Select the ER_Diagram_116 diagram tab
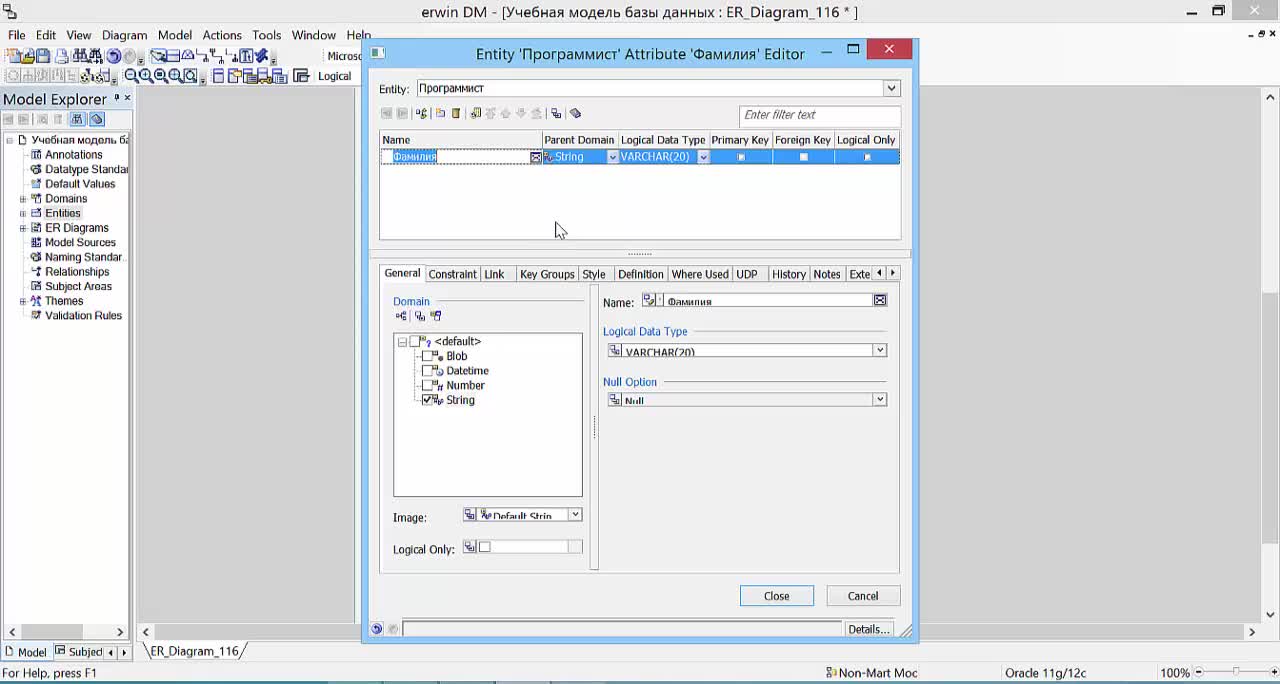This screenshot has width=1280, height=684. pos(194,651)
